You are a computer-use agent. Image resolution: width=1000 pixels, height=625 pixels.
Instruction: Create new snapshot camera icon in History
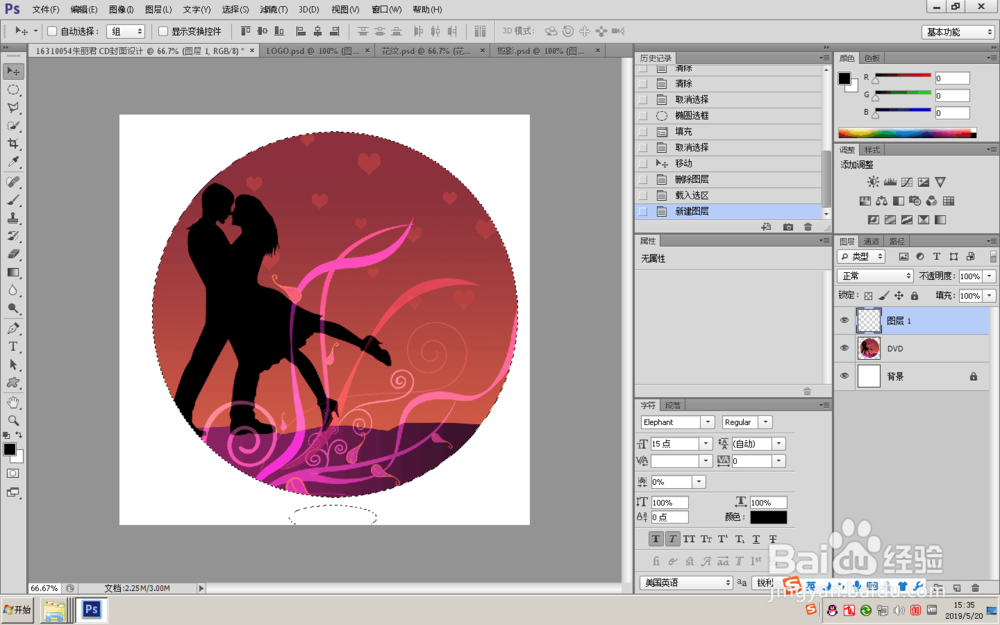(788, 227)
